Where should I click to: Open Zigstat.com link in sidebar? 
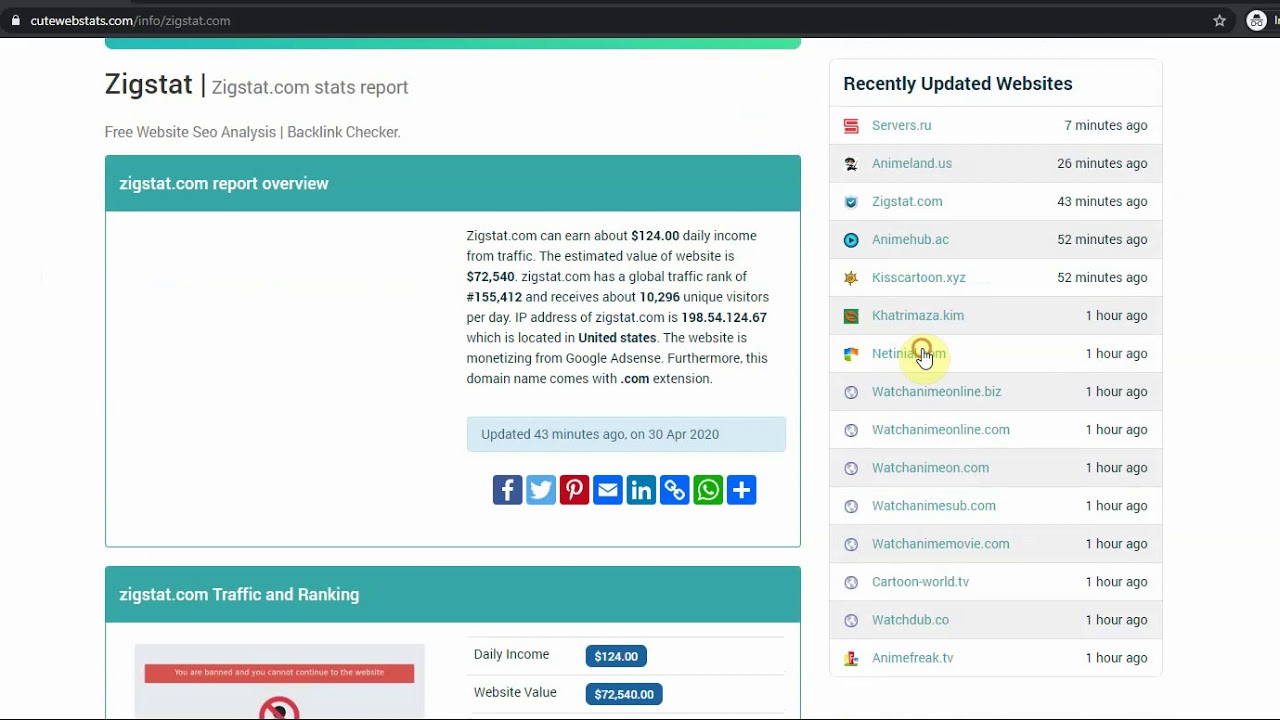[x=907, y=201]
